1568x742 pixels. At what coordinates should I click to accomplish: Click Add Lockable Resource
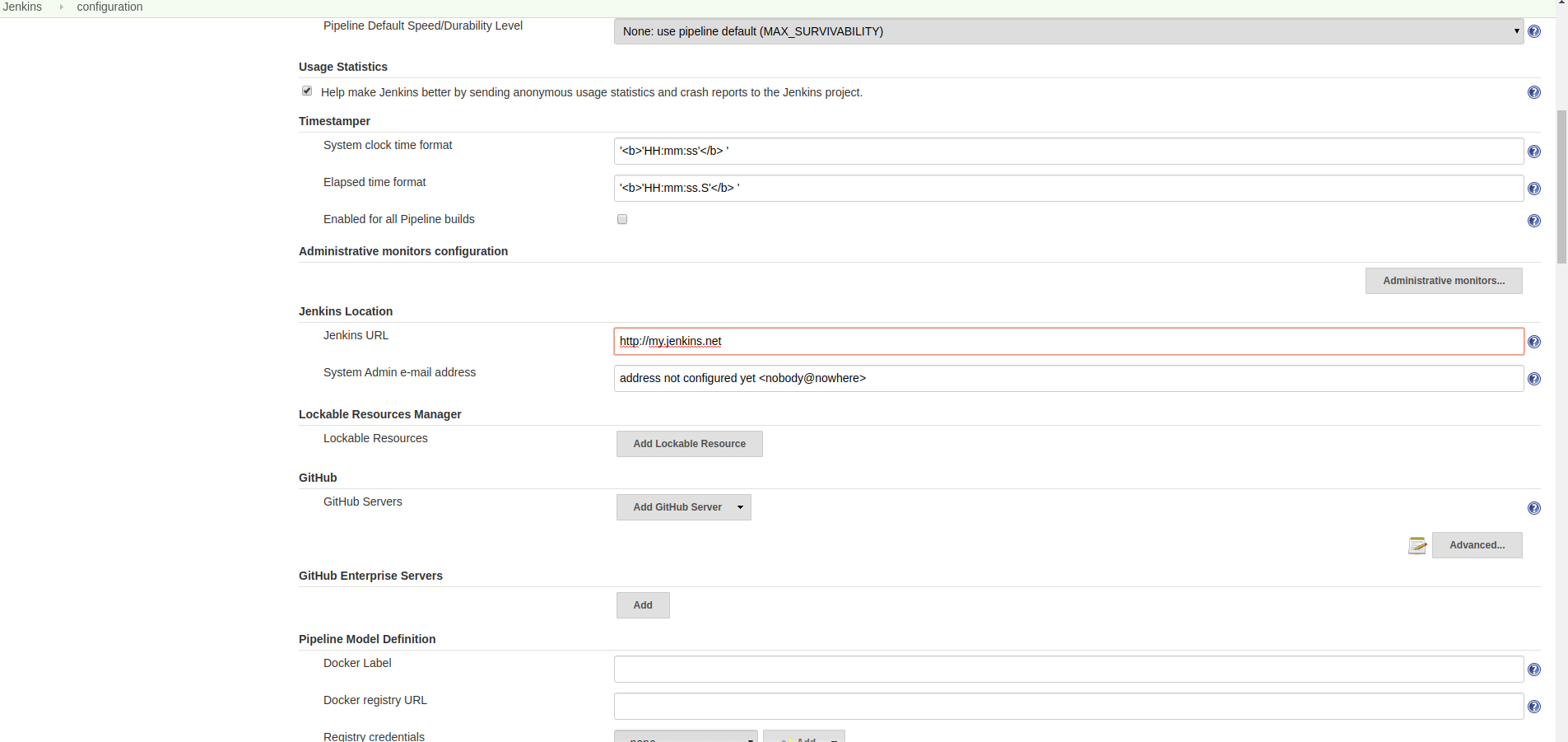click(689, 443)
